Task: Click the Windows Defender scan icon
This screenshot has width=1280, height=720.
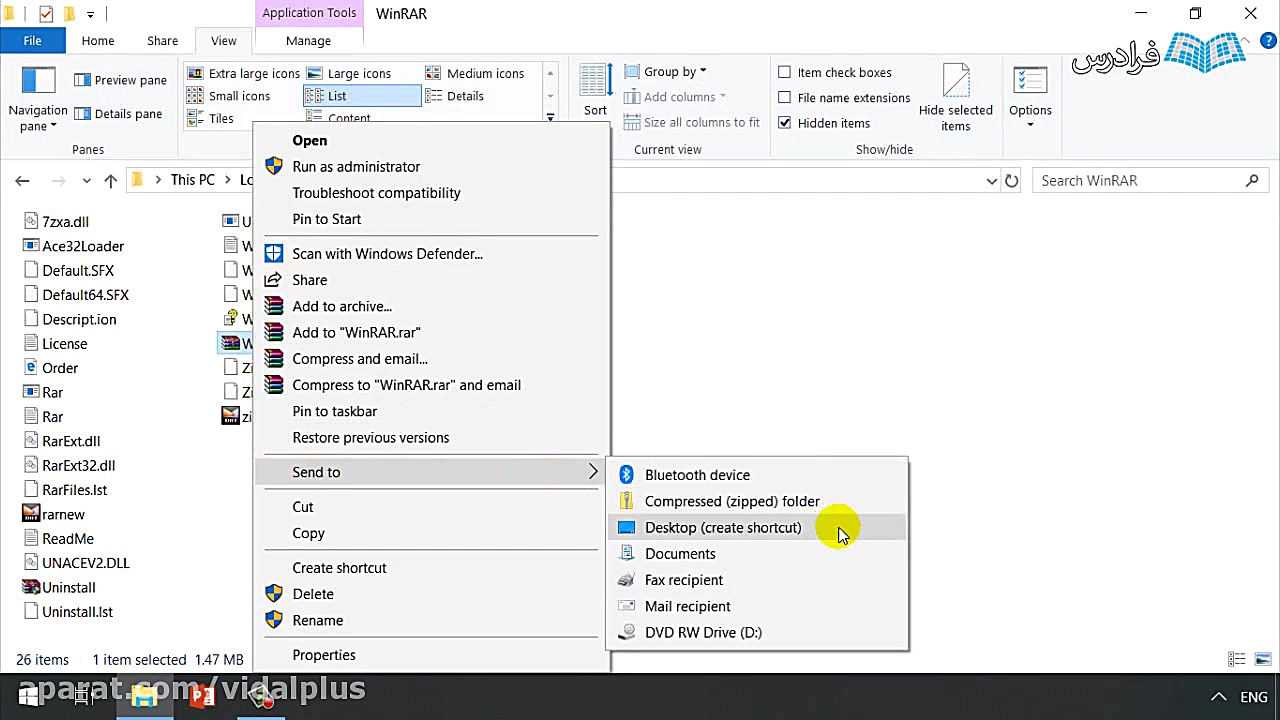Action: coord(273,254)
